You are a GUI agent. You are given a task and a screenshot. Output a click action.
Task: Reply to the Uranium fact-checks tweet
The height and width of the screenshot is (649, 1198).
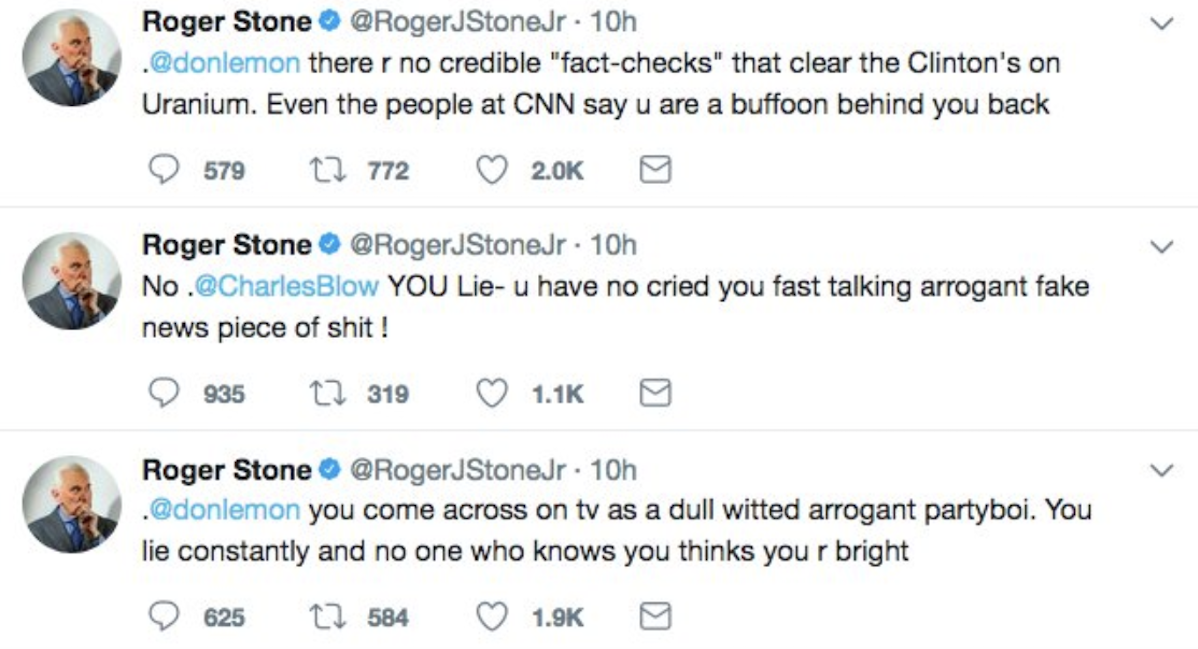click(x=164, y=171)
